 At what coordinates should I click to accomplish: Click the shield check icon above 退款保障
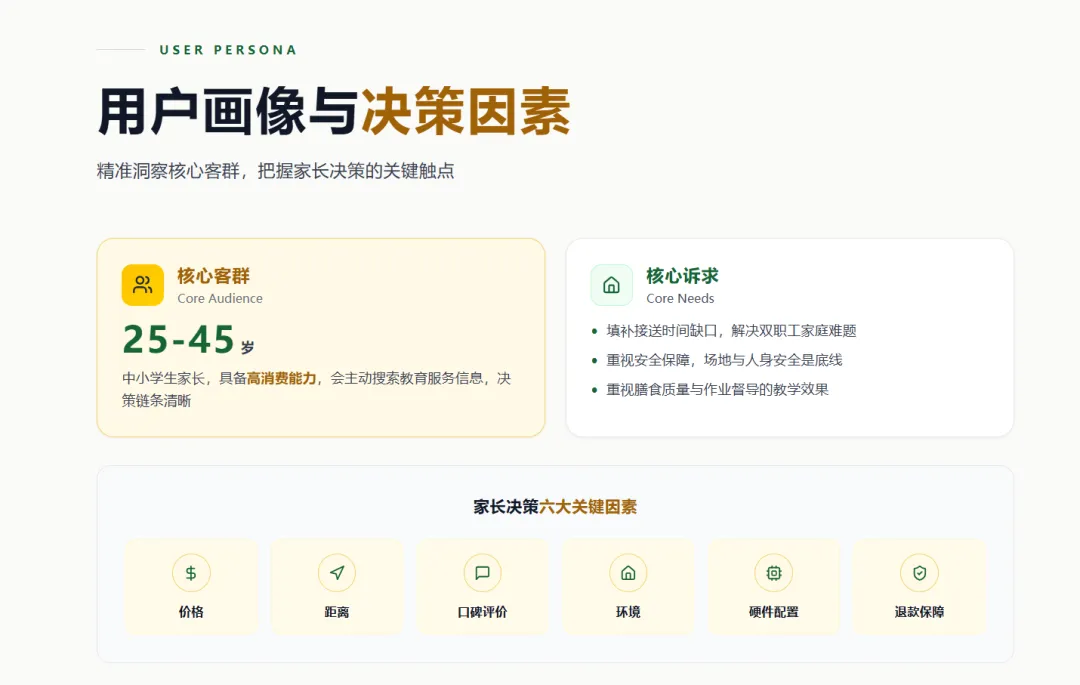point(920,573)
